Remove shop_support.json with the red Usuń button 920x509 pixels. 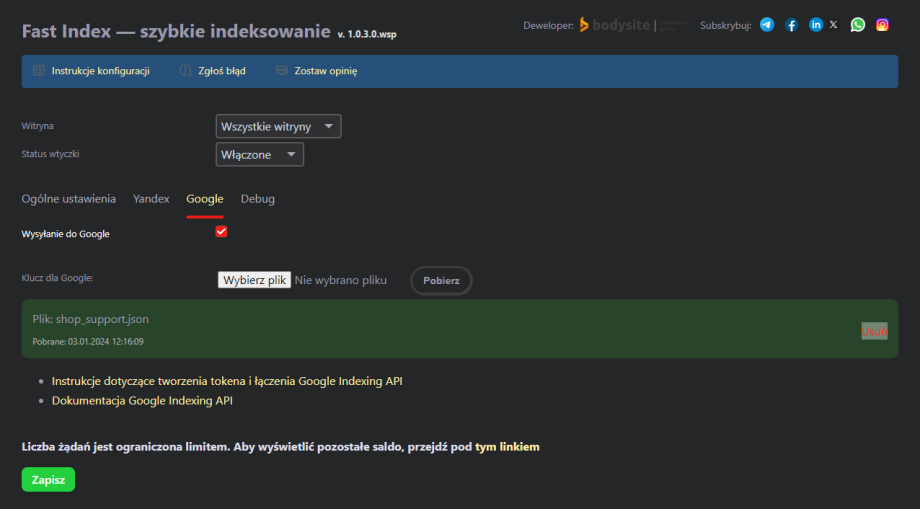pos(874,331)
